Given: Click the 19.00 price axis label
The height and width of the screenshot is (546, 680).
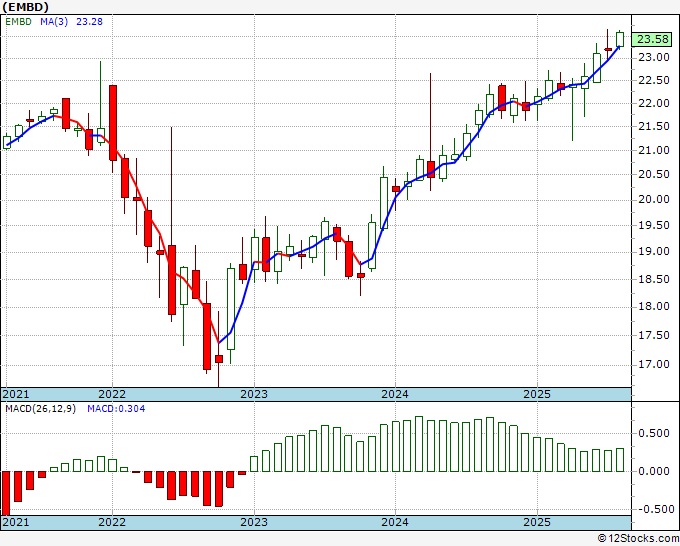Looking at the screenshot, I should [654, 252].
